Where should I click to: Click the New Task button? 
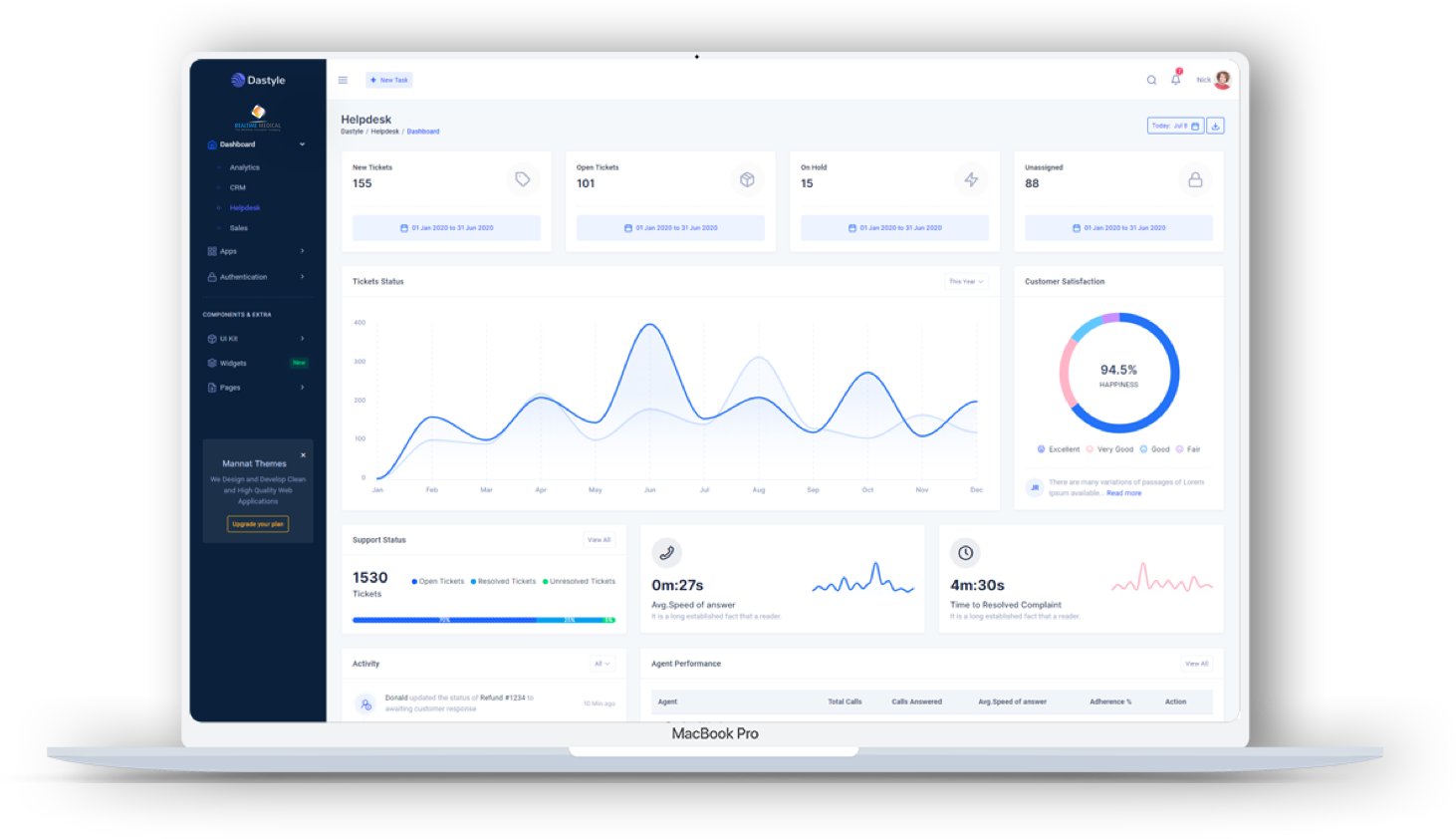tap(389, 80)
